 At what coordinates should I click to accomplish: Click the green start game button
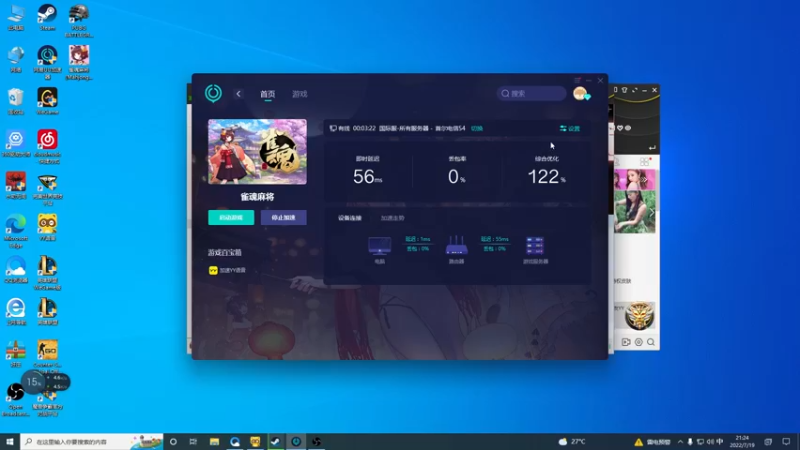231,217
